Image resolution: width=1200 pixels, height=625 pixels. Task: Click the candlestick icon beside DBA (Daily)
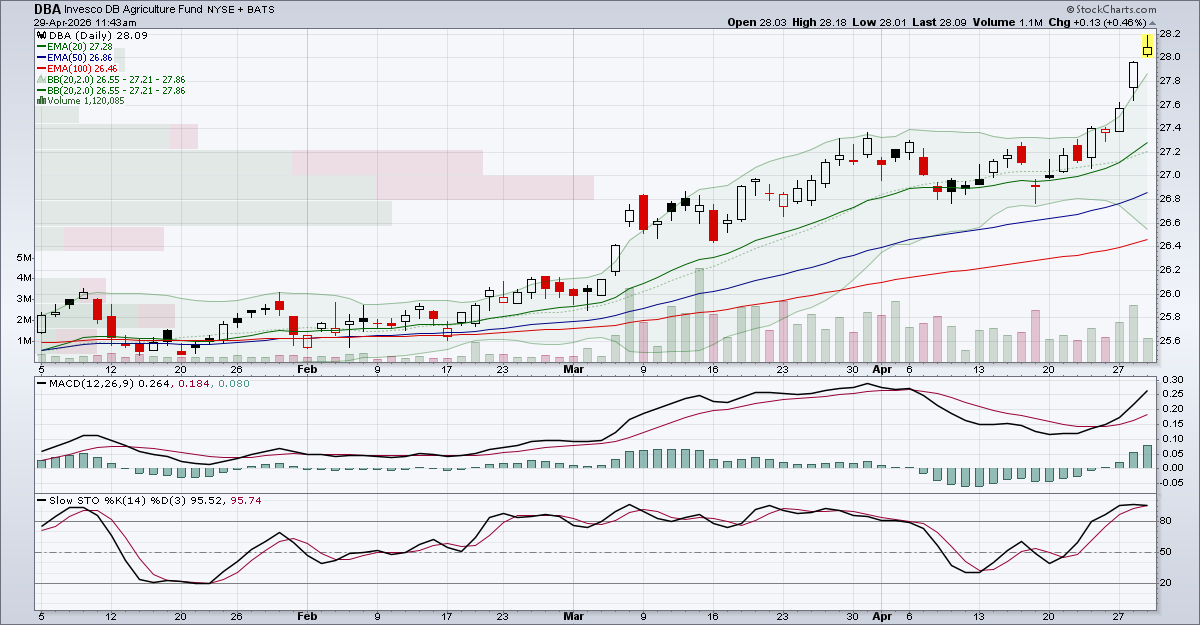(x=40, y=35)
